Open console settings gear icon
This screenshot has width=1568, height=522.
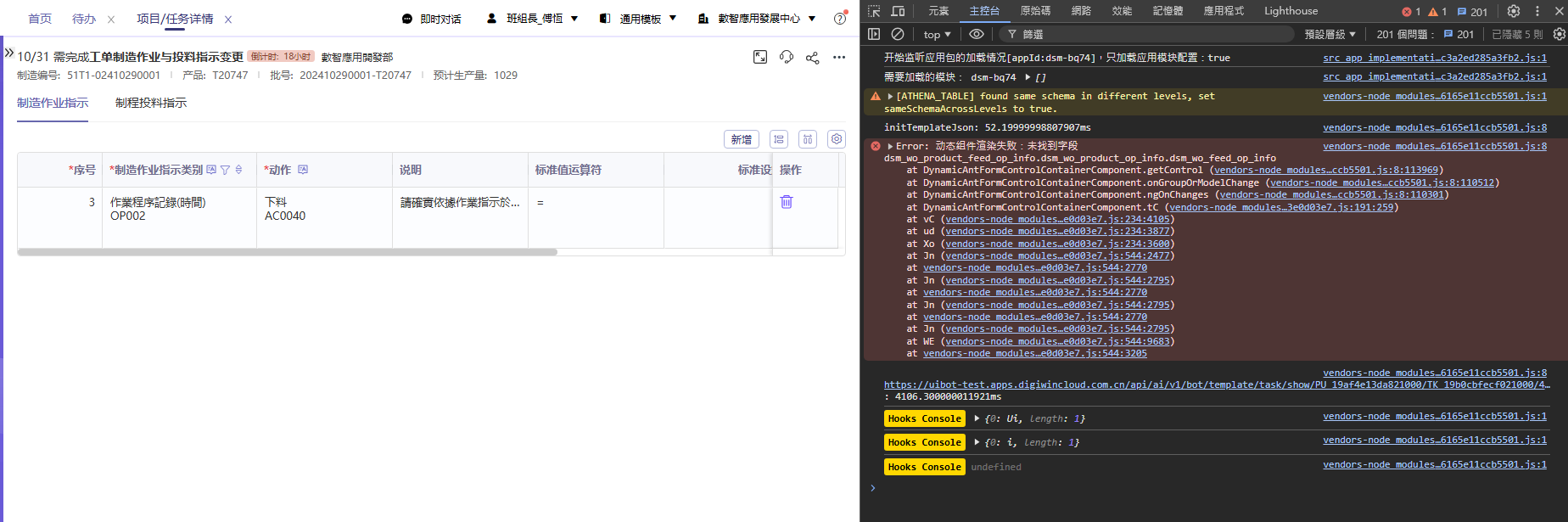click(1559, 34)
